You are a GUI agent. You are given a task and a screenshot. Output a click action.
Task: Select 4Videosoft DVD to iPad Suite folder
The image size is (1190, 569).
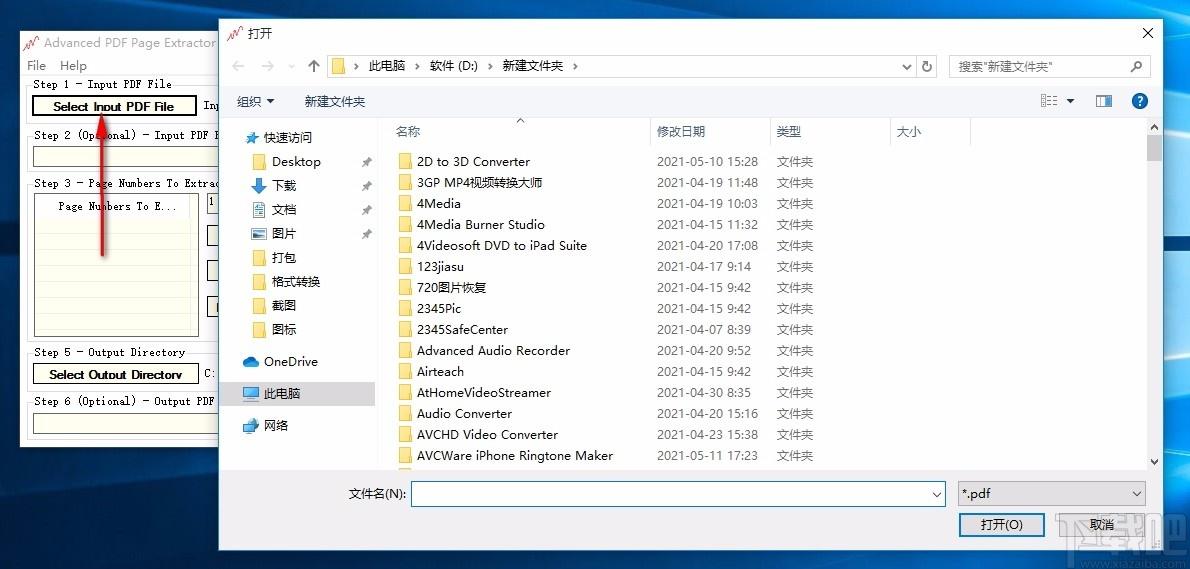(x=502, y=246)
